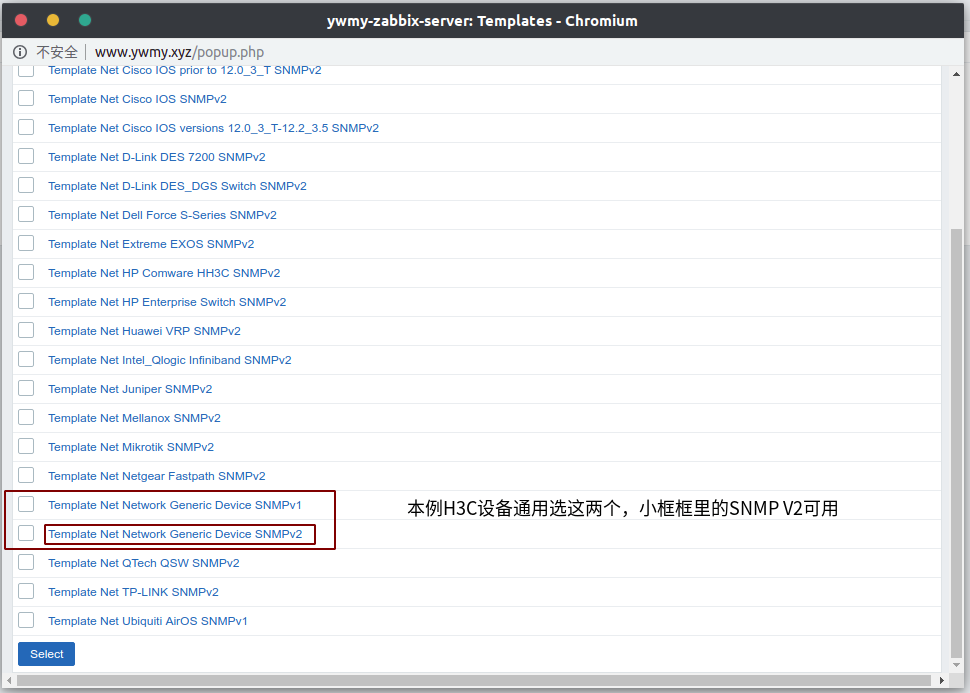Select the Huawei VRP SNMPv2 checkbox
Viewport: 970px width, 693px height.
[26, 330]
